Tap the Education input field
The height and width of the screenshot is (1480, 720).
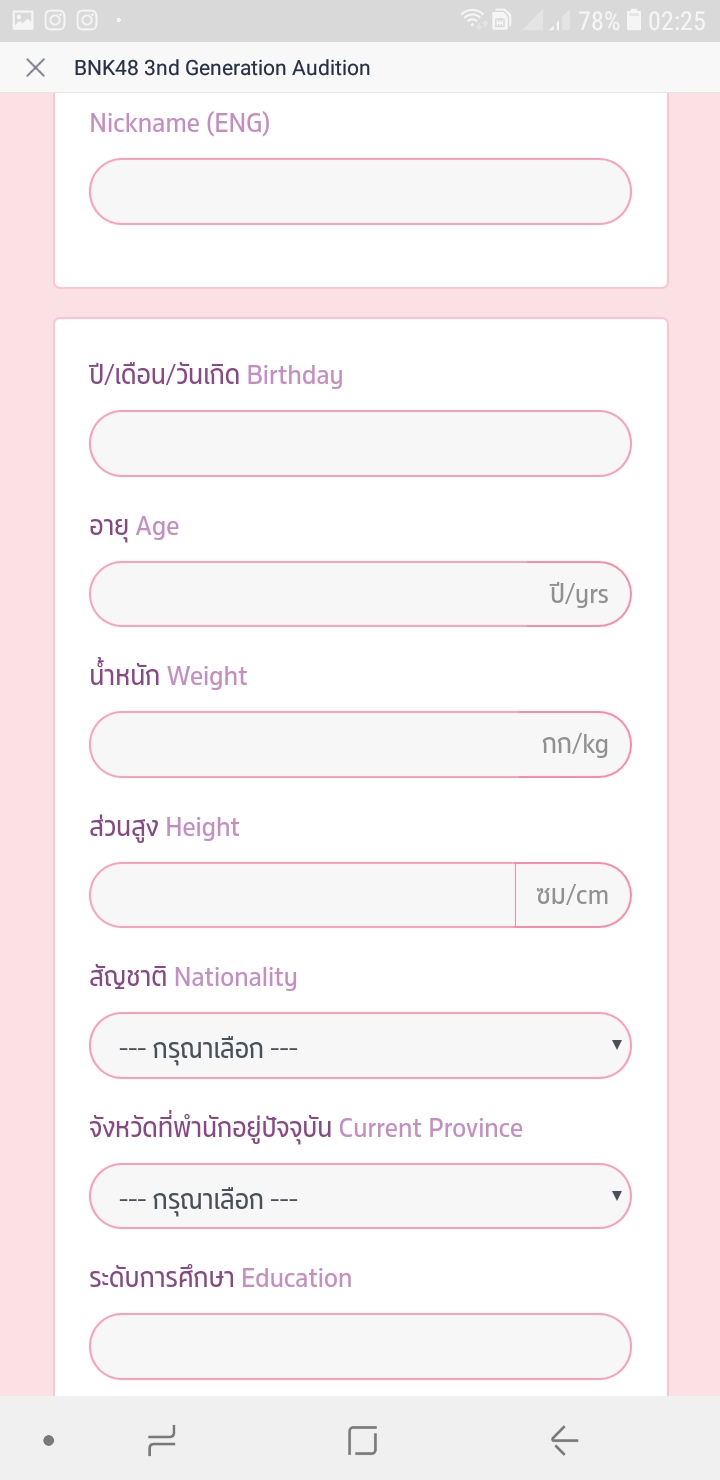[x=360, y=1346]
